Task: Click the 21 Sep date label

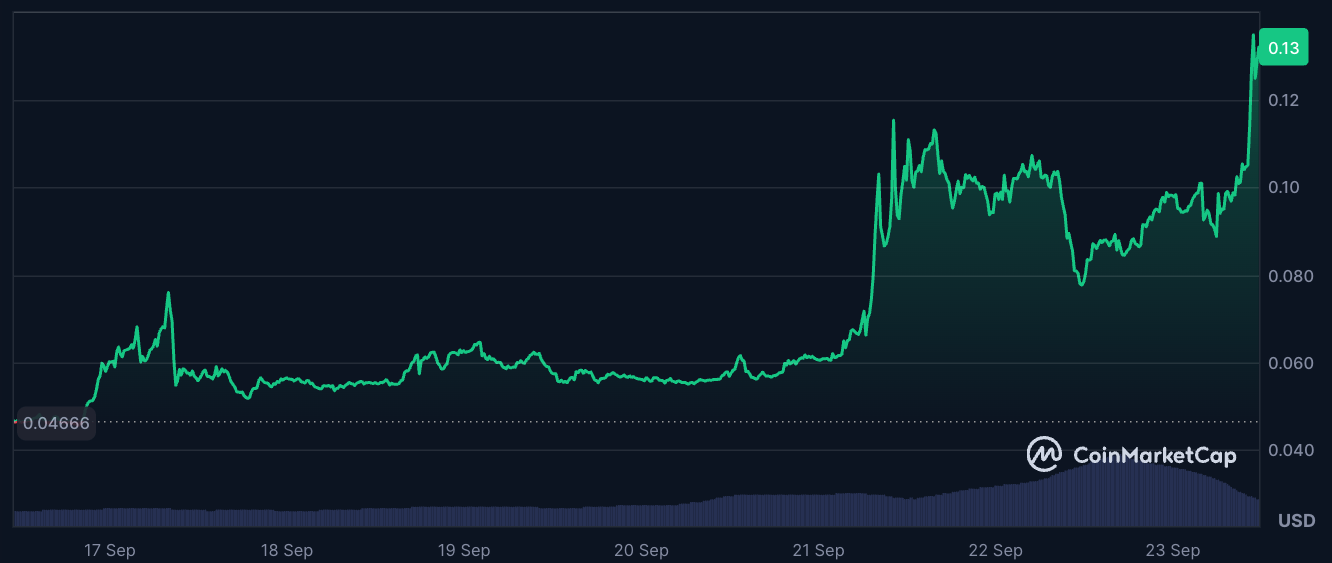Action: coord(818,550)
